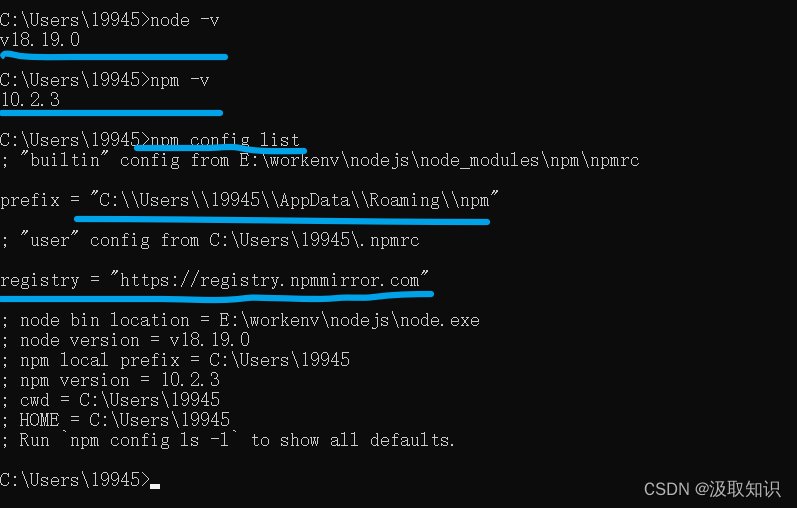Click the node -v command text
Screen dimensions: 797x508
coord(185,20)
